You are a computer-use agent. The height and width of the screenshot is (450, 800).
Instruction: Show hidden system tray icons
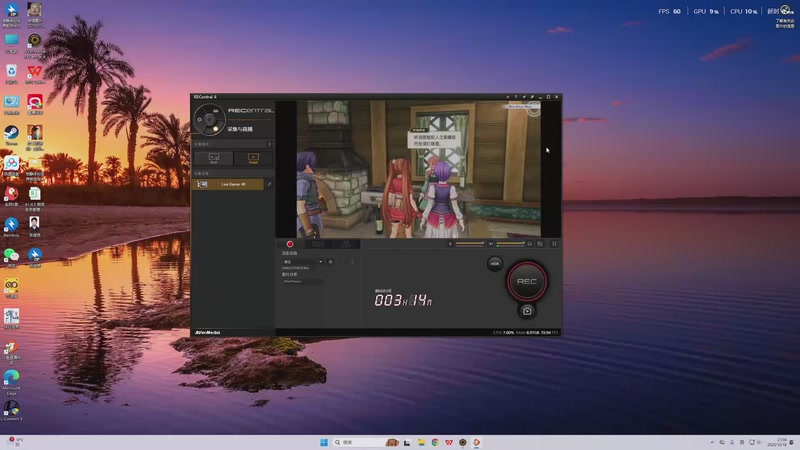(712, 442)
